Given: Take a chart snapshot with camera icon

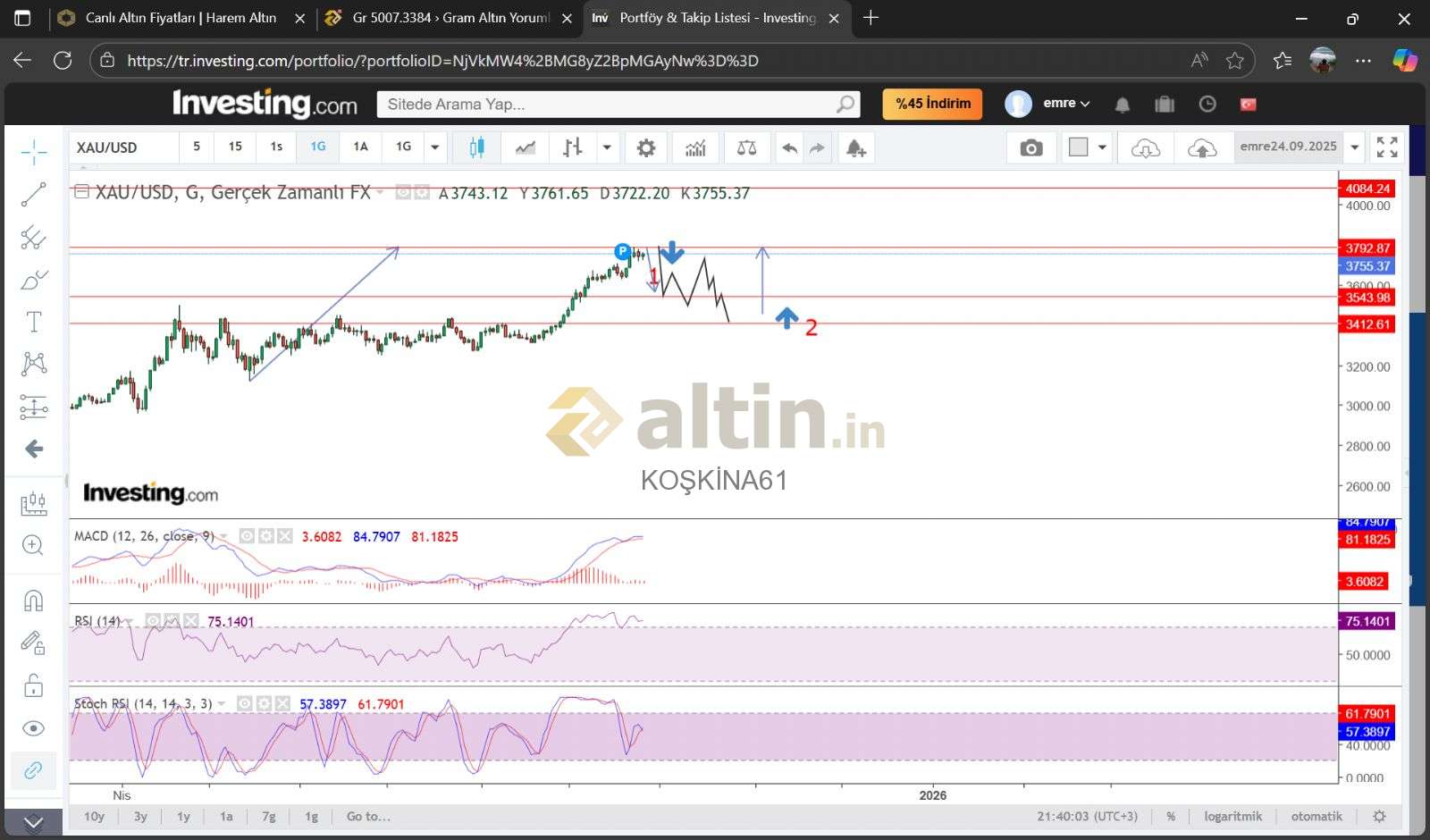Looking at the screenshot, I should 1030,147.
